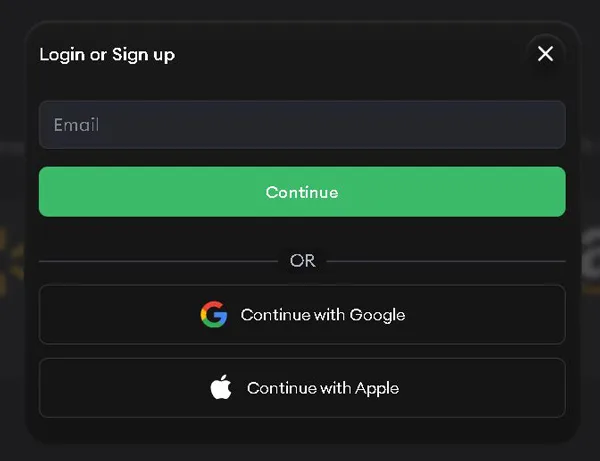Screen dimensions: 600x461
Task: Focus the Email input field
Action: click(x=302, y=125)
